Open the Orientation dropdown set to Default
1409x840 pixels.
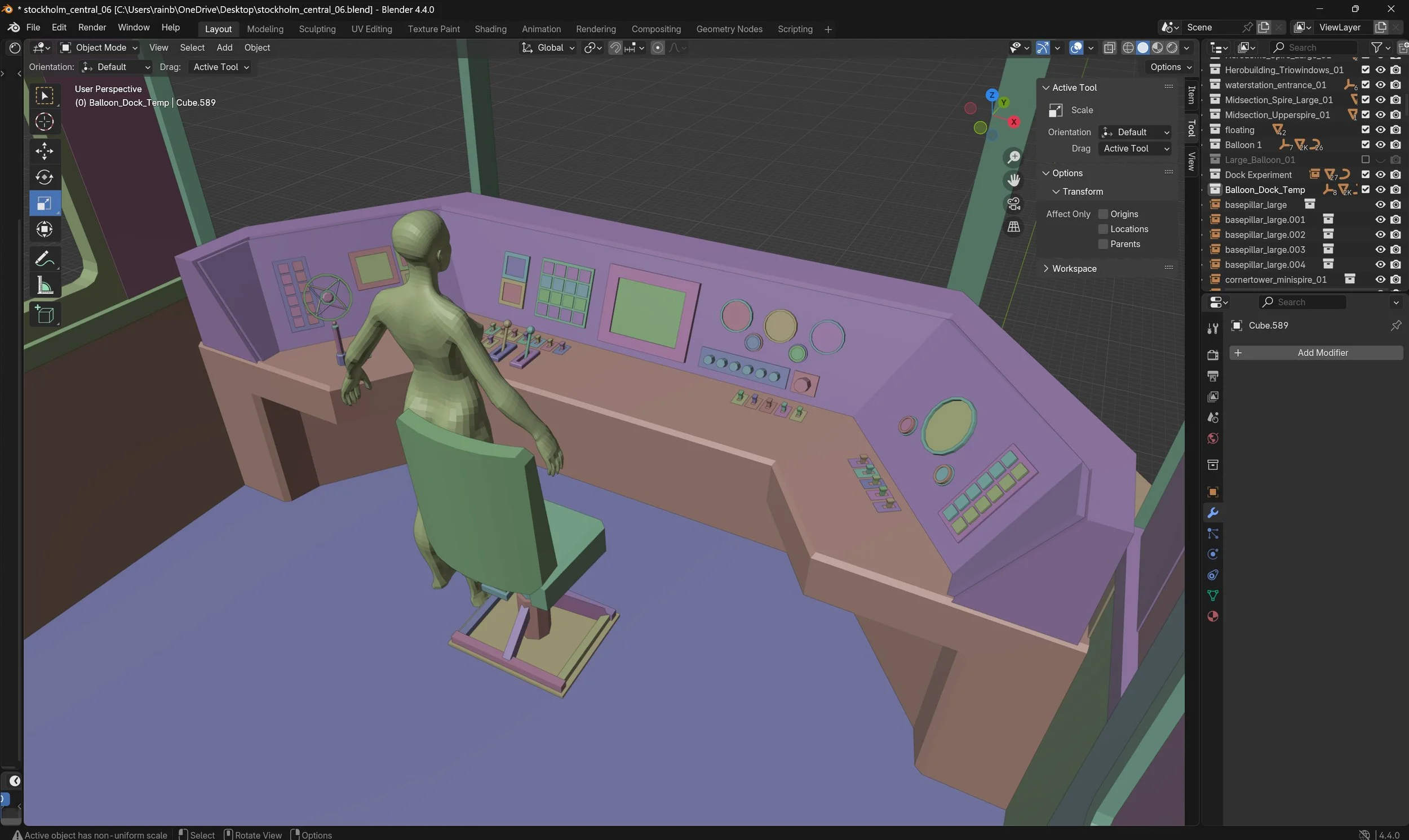click(1136, 132)
